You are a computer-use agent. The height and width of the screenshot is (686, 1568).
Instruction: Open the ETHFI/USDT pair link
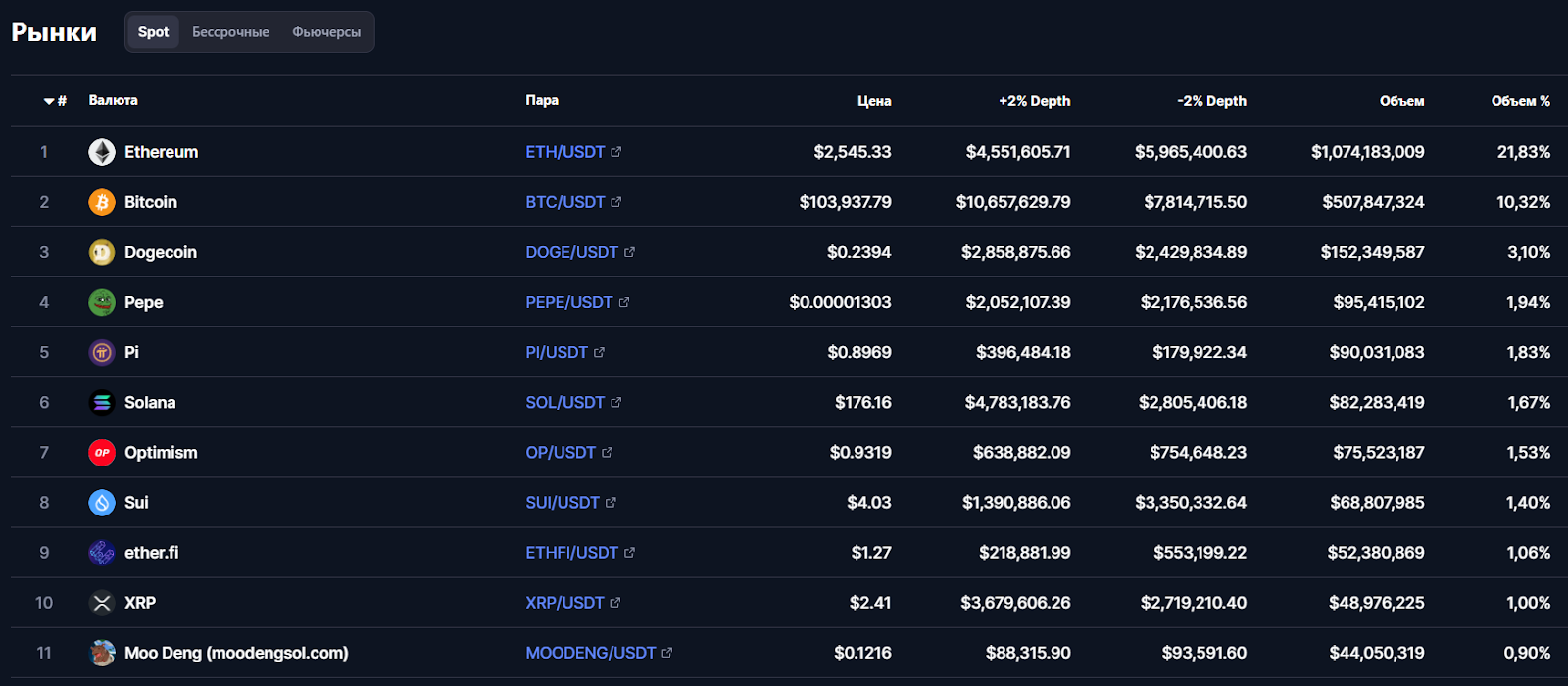pos(572,553)
